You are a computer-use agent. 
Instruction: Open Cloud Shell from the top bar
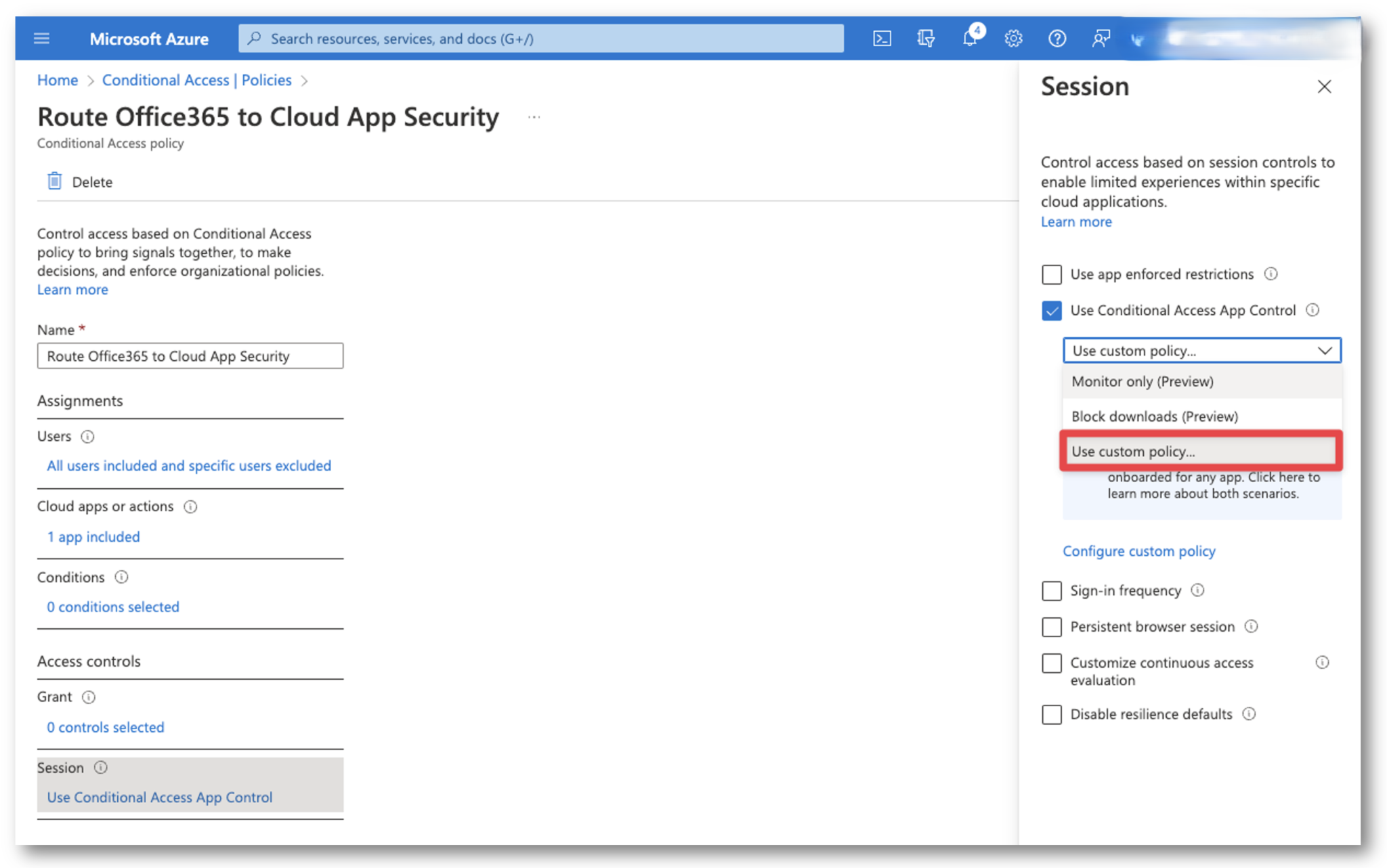[x=882, y=39]
